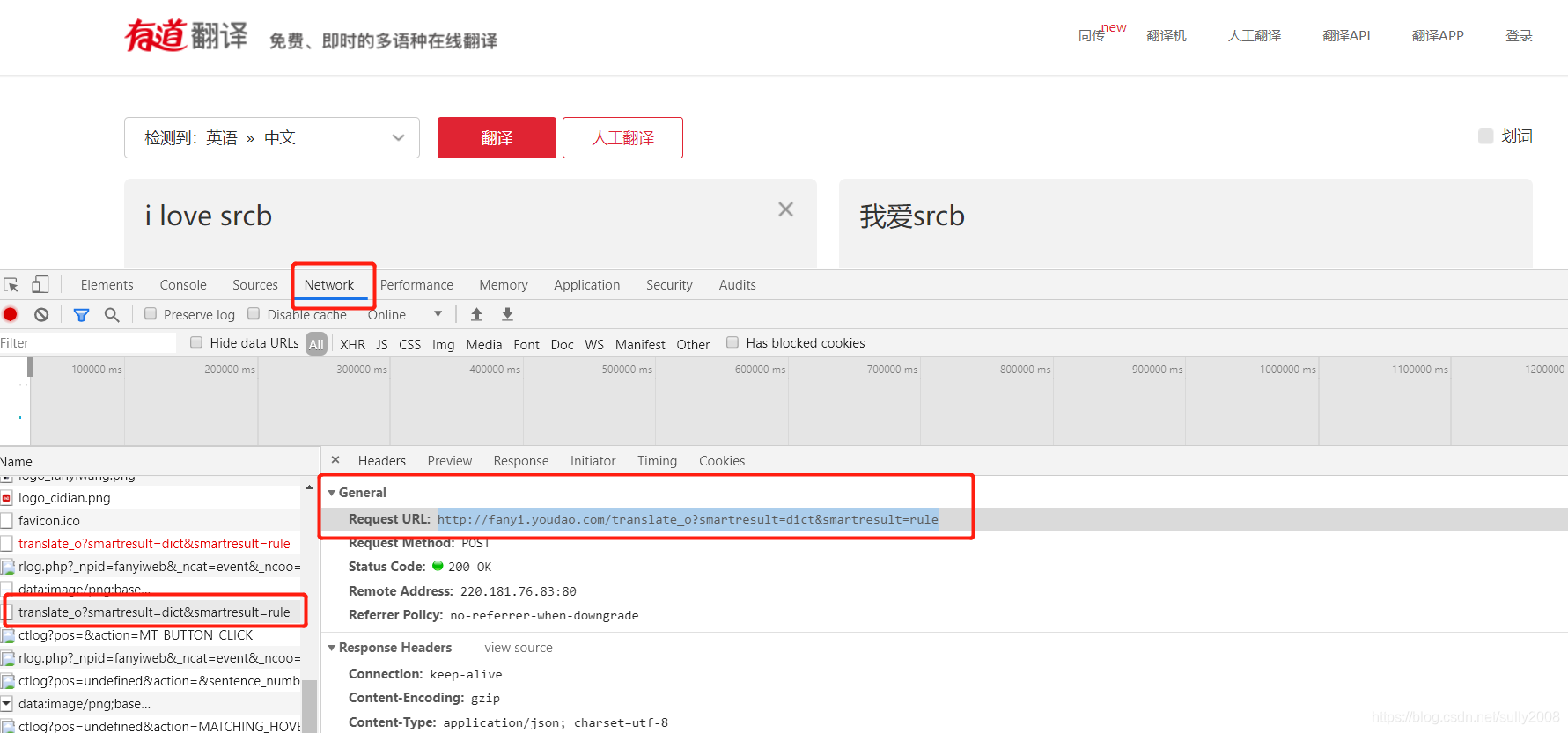Screen dimensions: 1568x733
Task: Switch to the Network tab
Action: [x=329, y=285]
